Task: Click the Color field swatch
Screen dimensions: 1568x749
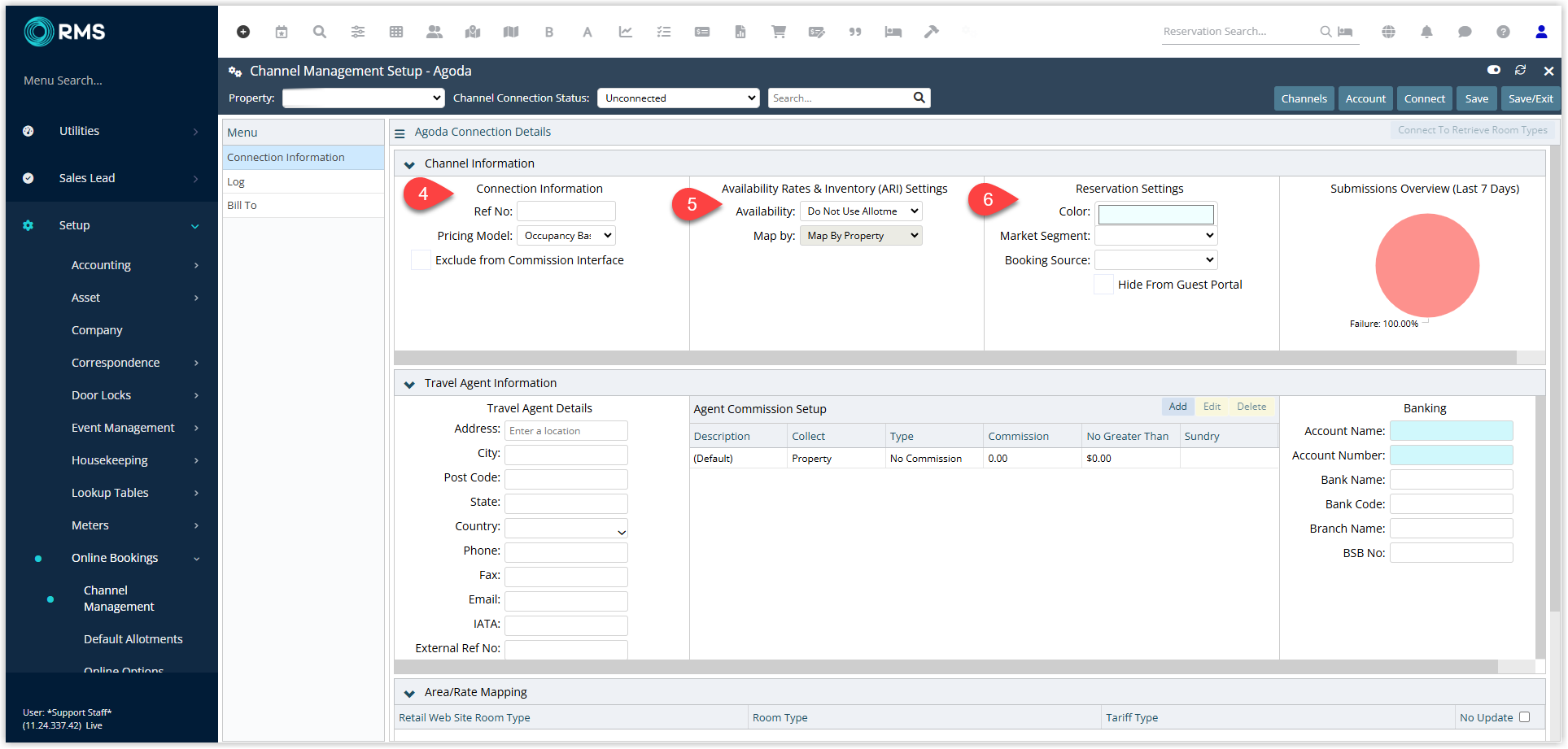Action: (x=1155, y=214)
